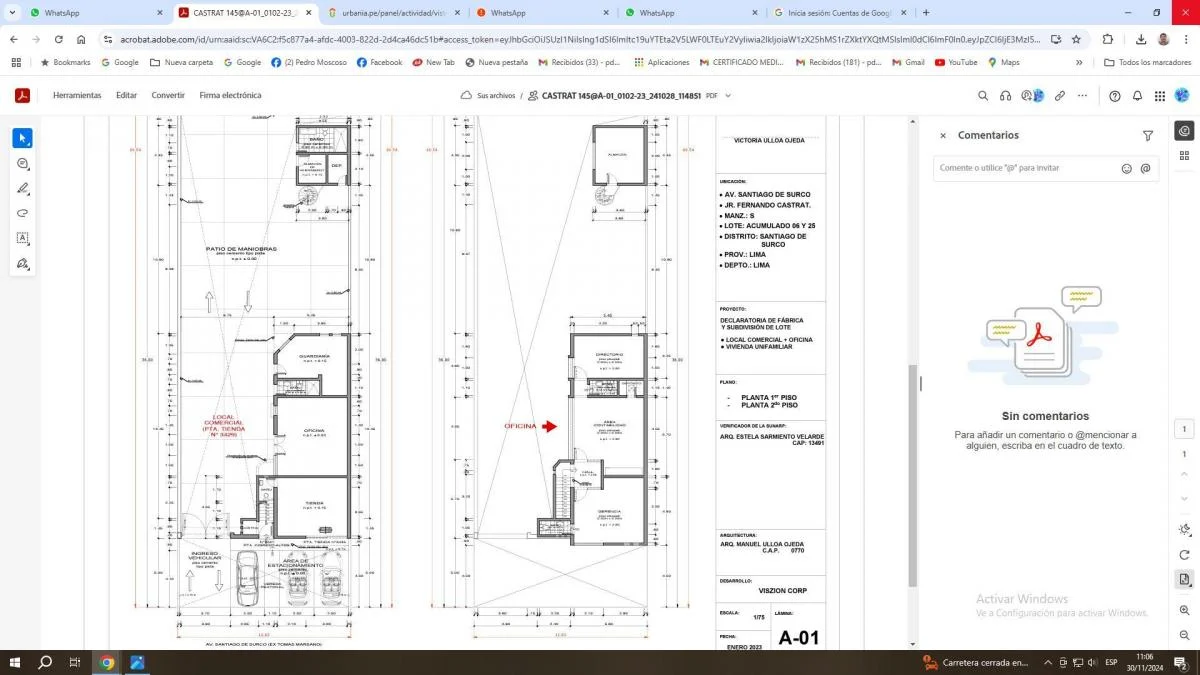Open the browser extensions puzzle icon
The width and height of the screenshot is (1200, 675).
(1108, 39)
